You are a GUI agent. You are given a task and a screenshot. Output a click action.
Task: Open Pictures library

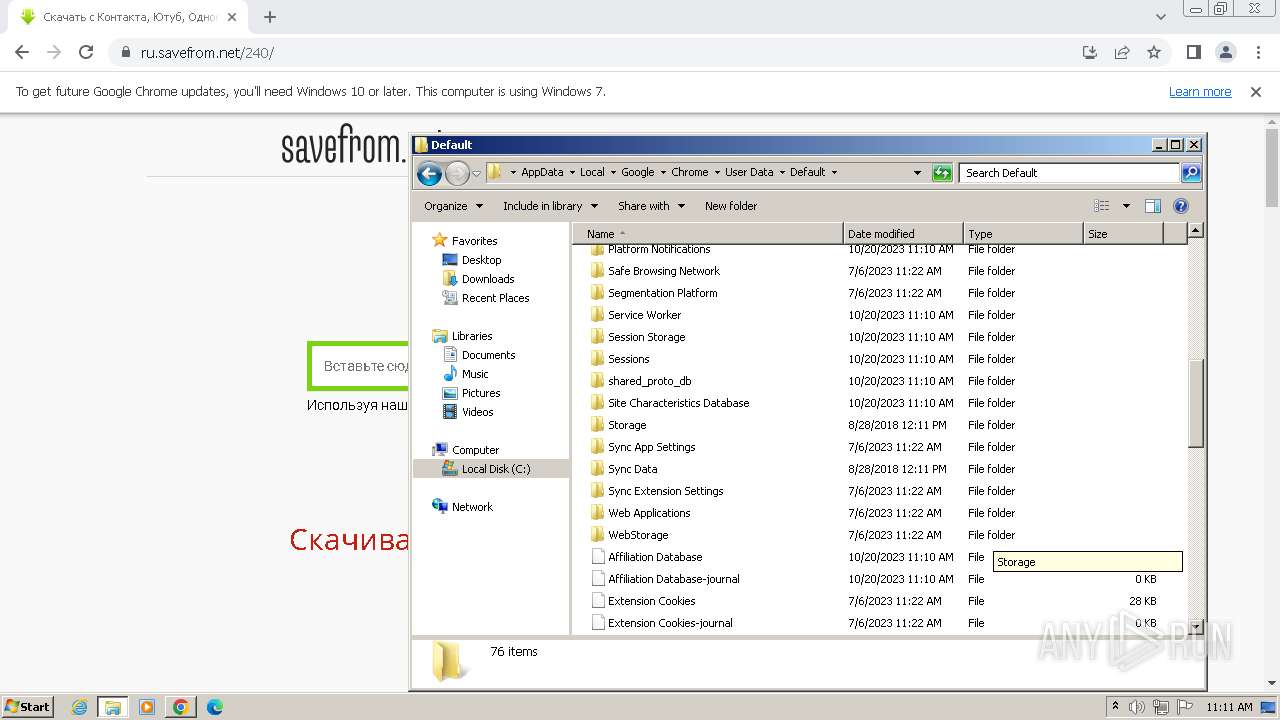(x=481, y=393)
